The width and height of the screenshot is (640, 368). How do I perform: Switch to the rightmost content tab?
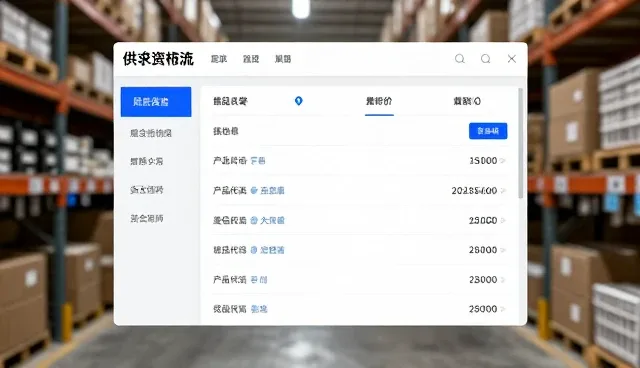[x=467, y=101]
